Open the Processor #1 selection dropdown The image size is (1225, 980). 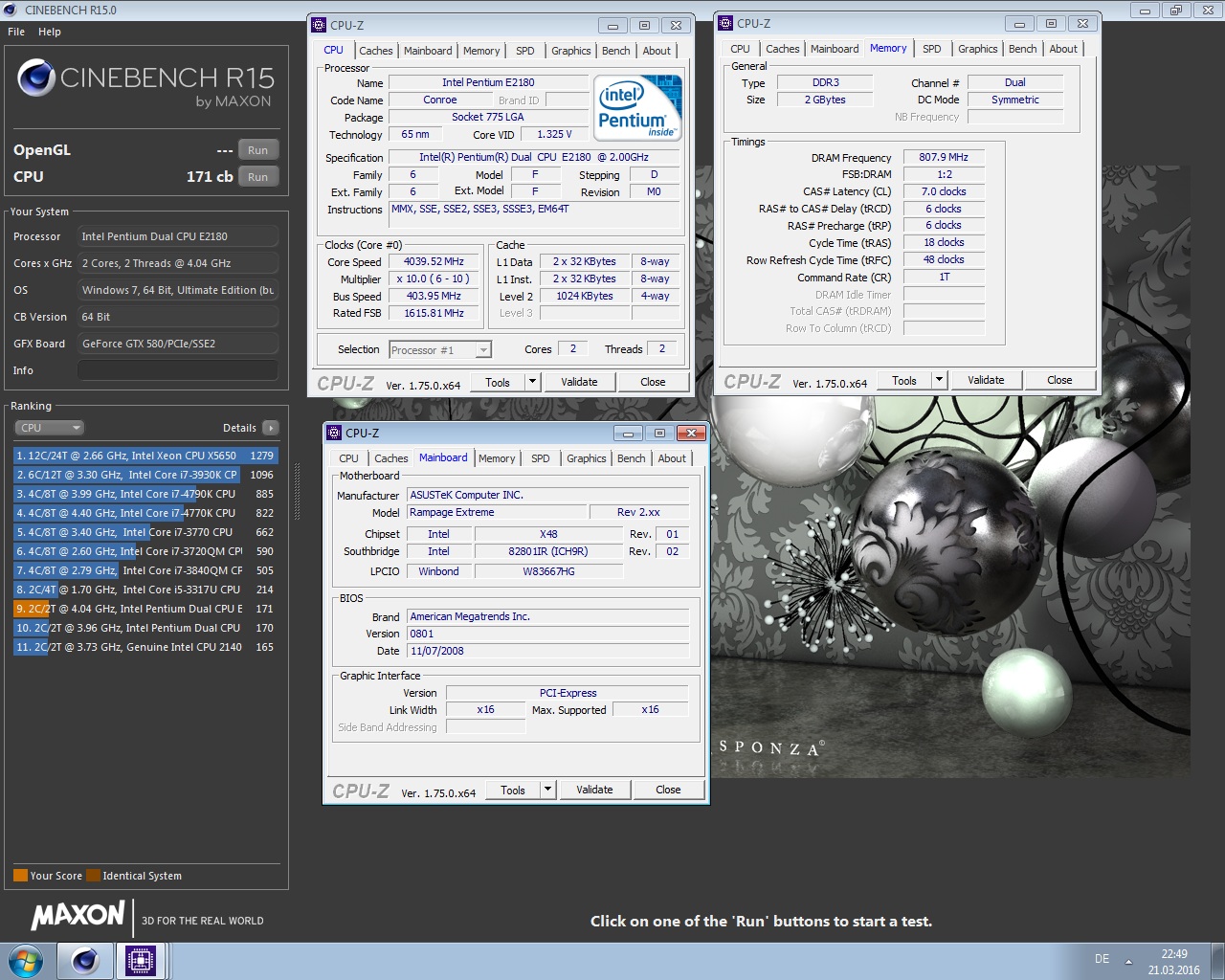click(440, 350)
